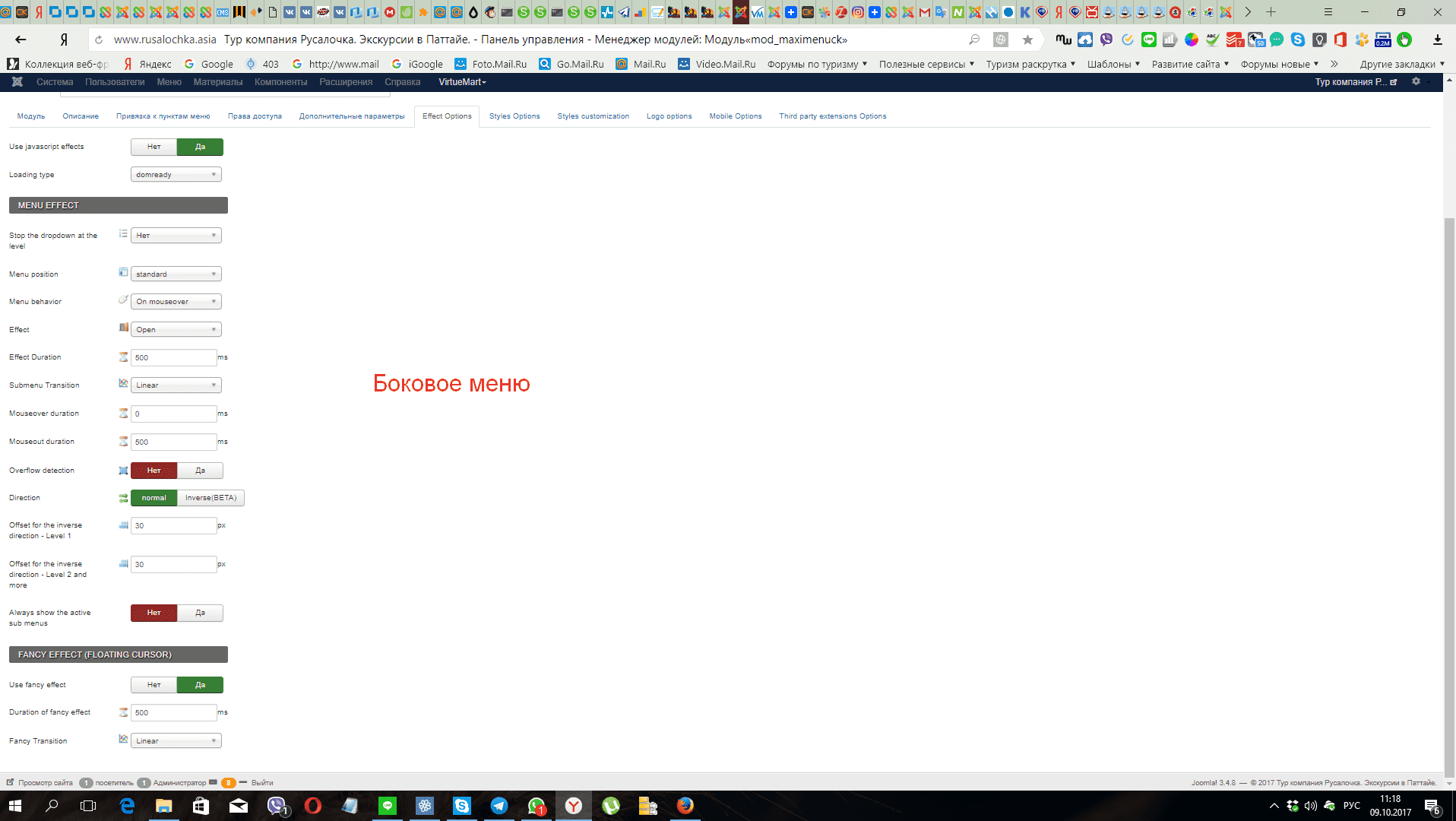Switch to the Styles Options tab
Screen dimensions: 1456x821
tap(514, 116)
